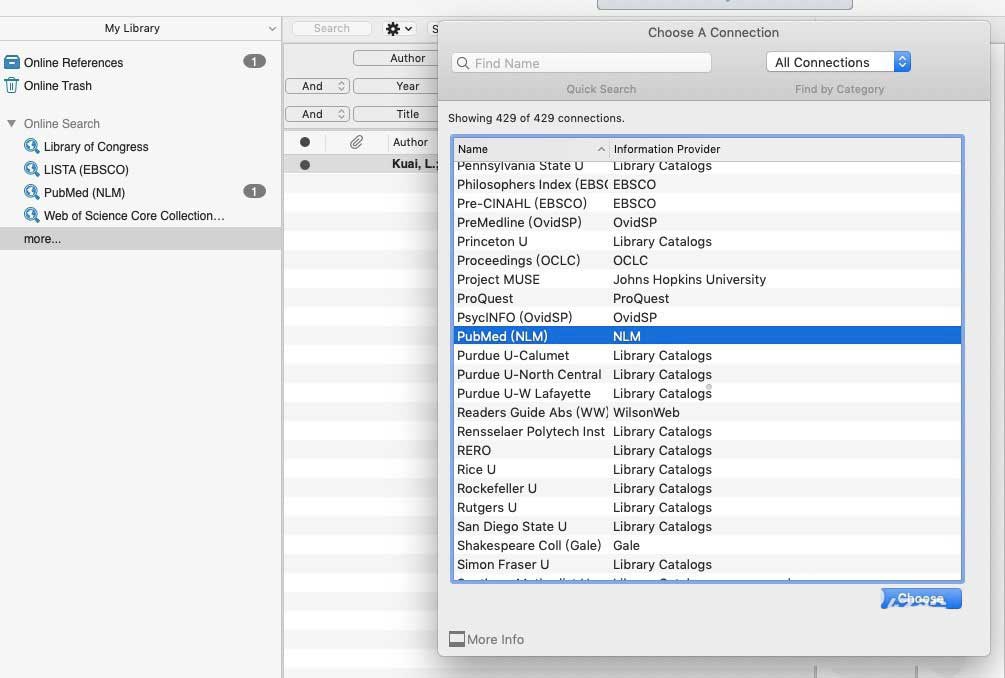Click the PubMed (NLM) sidebar search icon
The image size is (1005, 678).
click(32, 192)
